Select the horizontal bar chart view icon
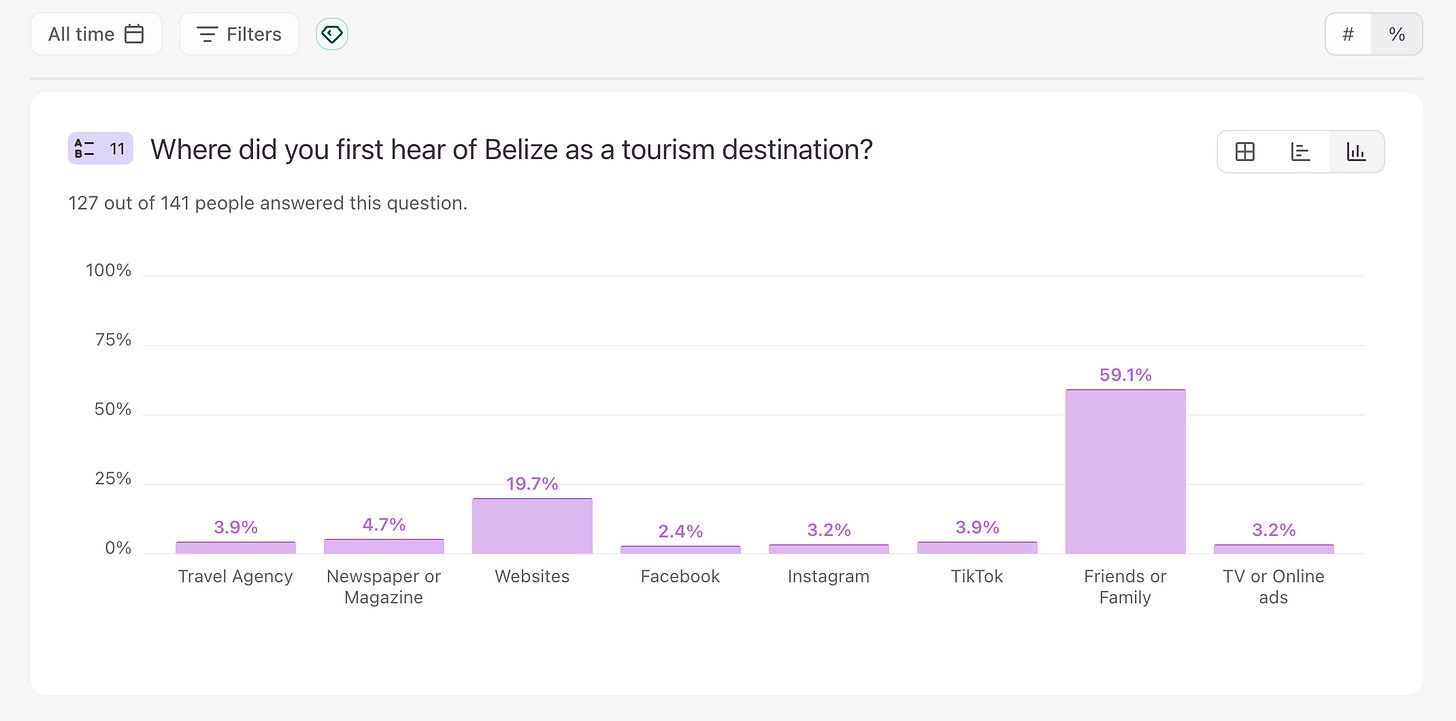1456x721 pixels. pyautogui.click(x=1300, y=152)
